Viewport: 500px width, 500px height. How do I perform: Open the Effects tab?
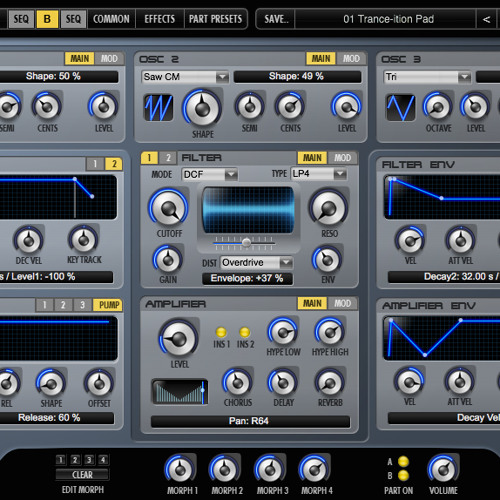point(160,19)
